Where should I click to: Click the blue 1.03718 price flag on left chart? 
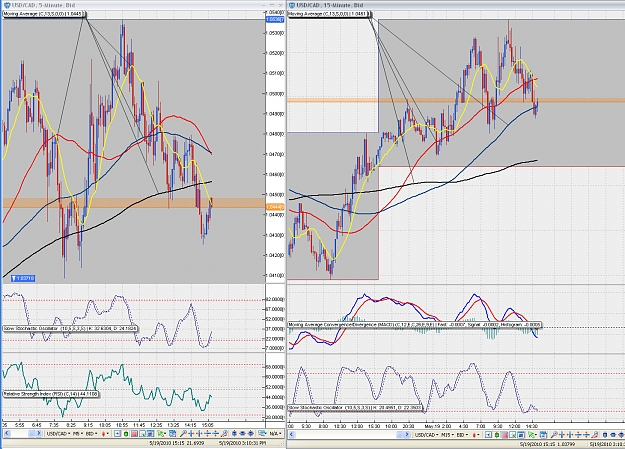23,278
